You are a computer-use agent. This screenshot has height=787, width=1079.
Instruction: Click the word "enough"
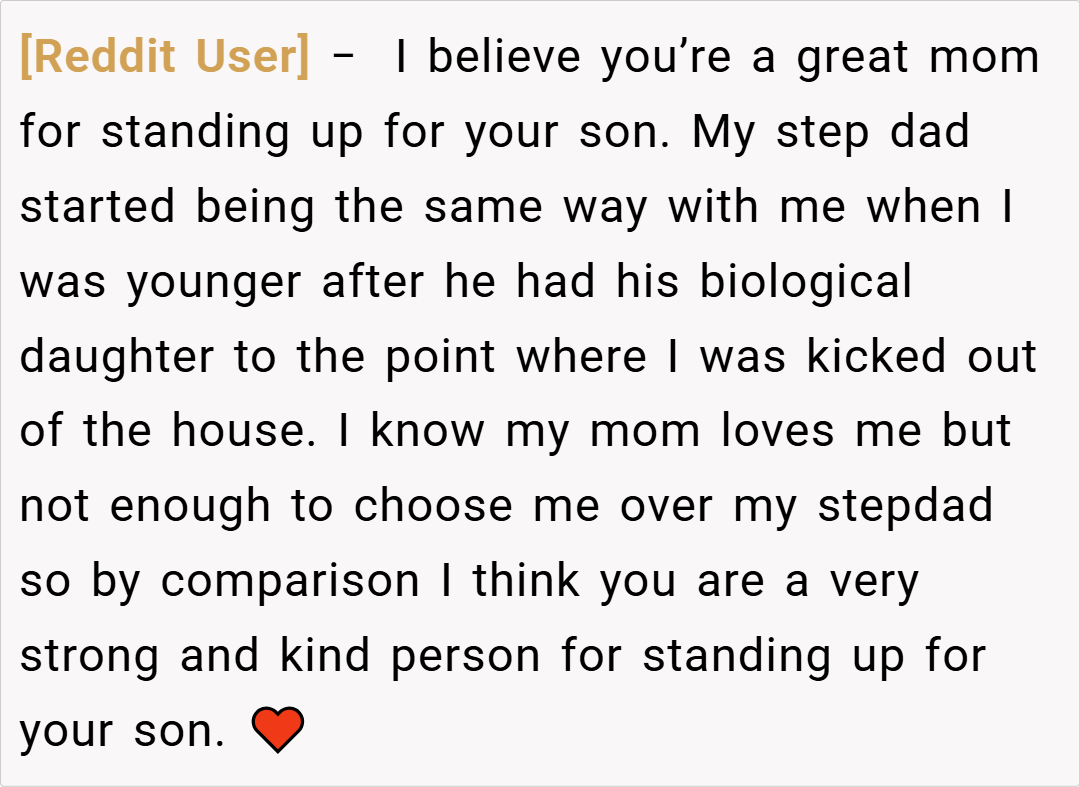coord(190,507)
